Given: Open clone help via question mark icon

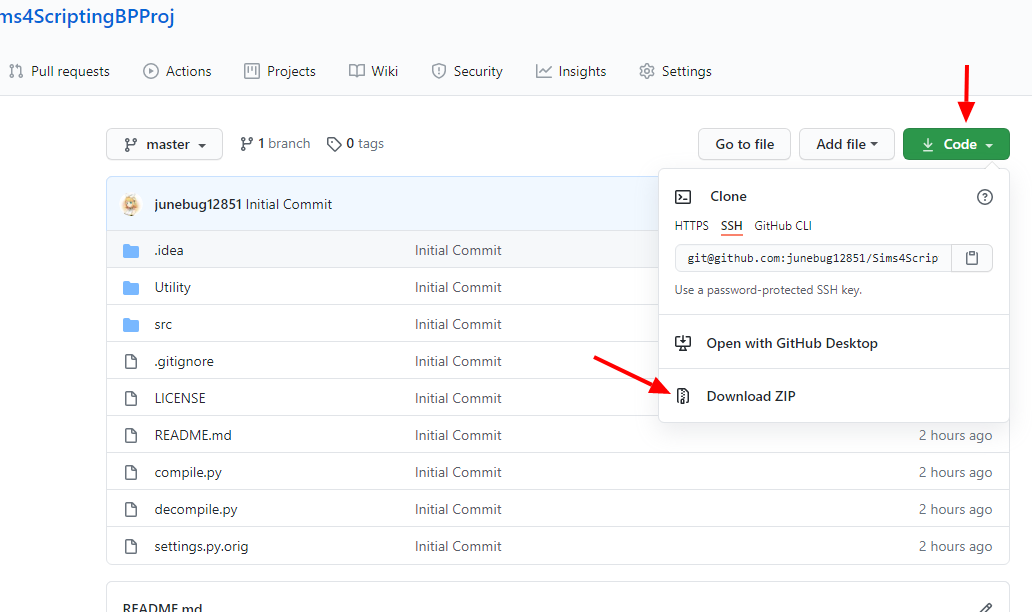Looking at the screenshot, I should tap(984, 197).
